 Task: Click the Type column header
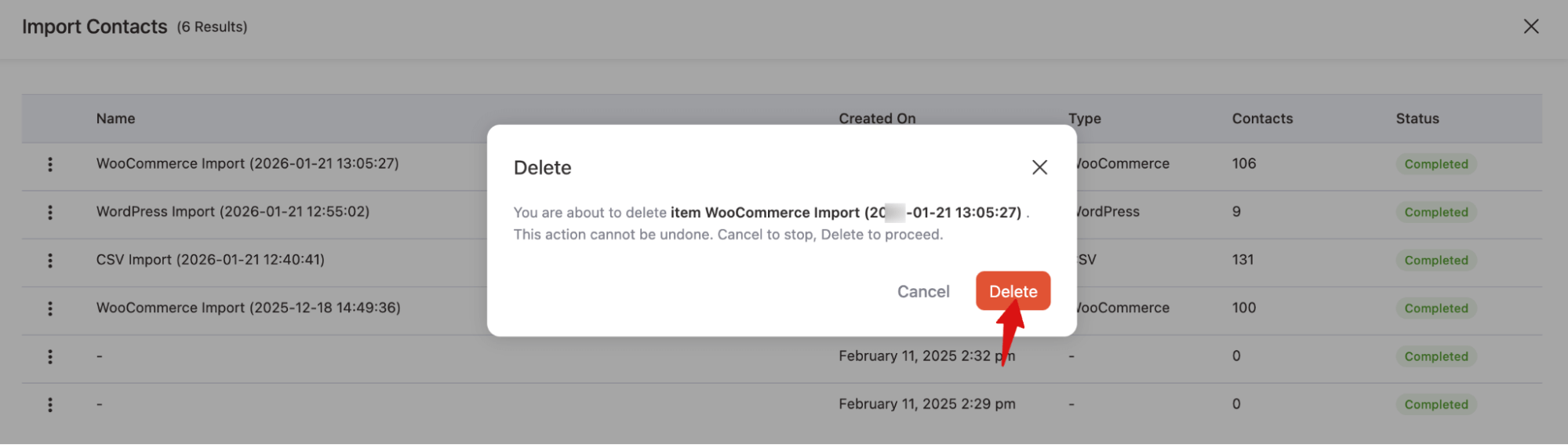coord(1086,119)
